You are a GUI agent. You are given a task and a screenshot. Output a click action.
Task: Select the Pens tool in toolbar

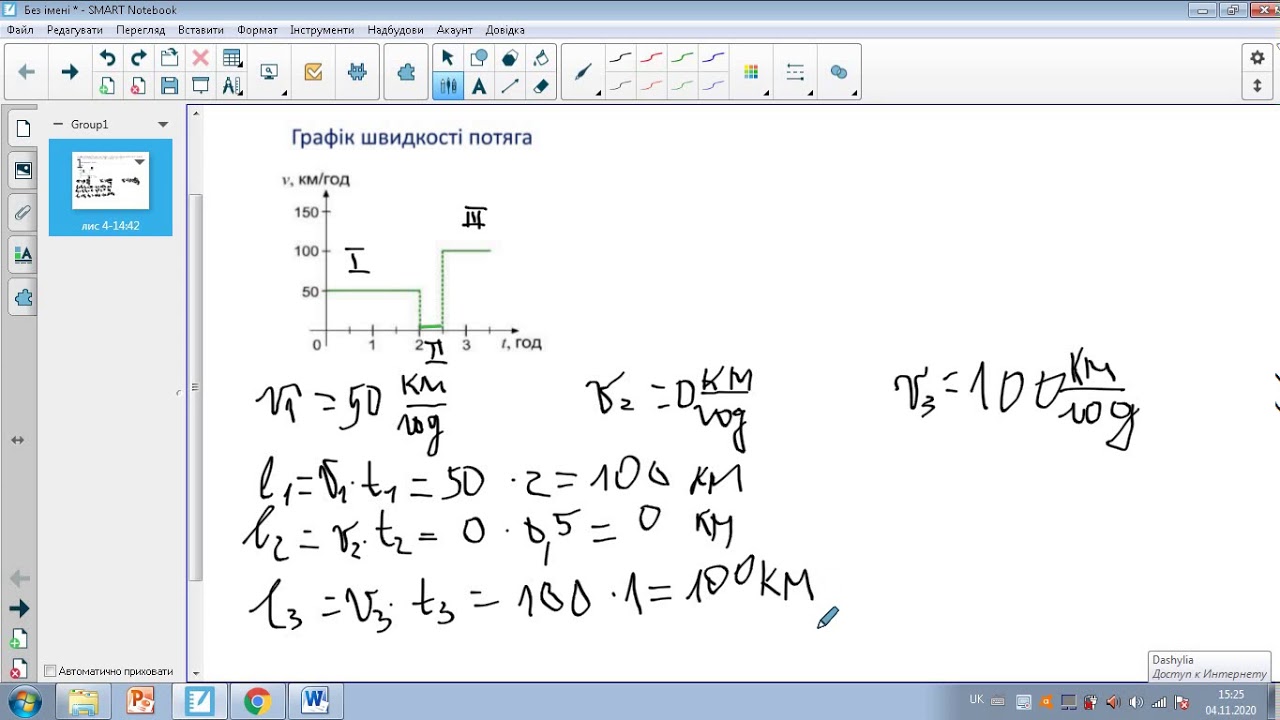coord(447,86)
